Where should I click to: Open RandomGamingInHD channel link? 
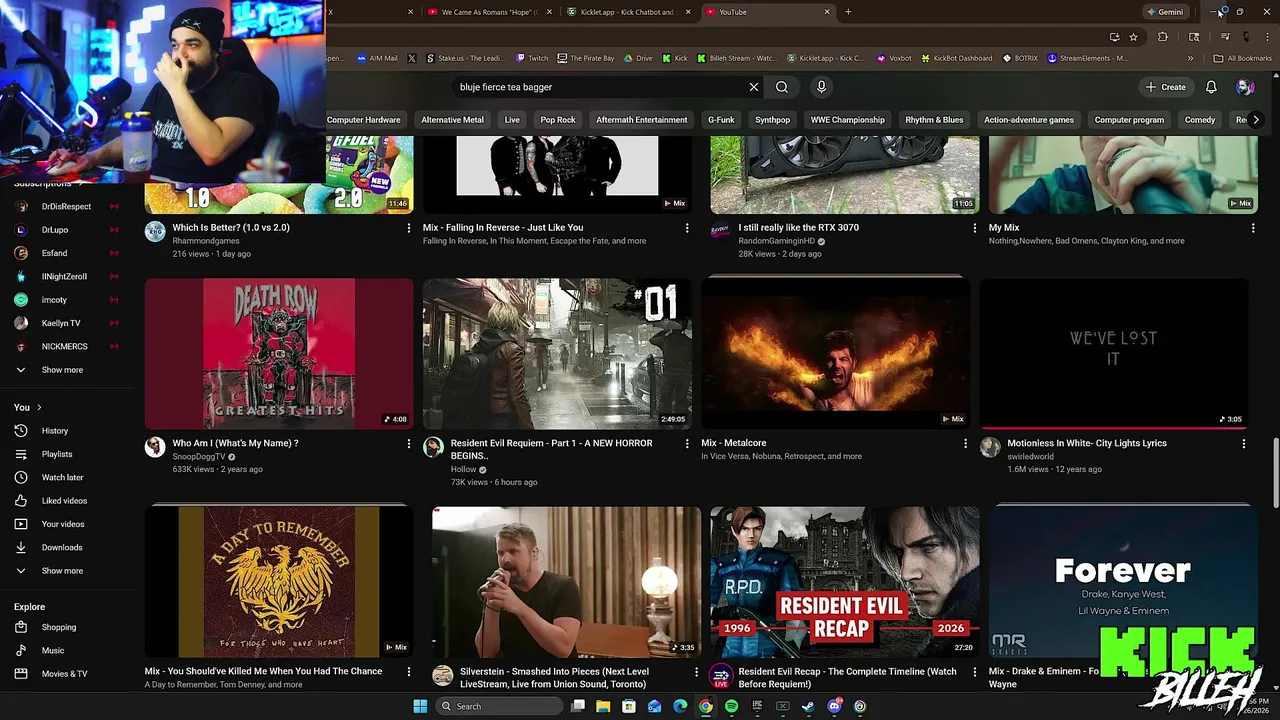coord(776,241)
